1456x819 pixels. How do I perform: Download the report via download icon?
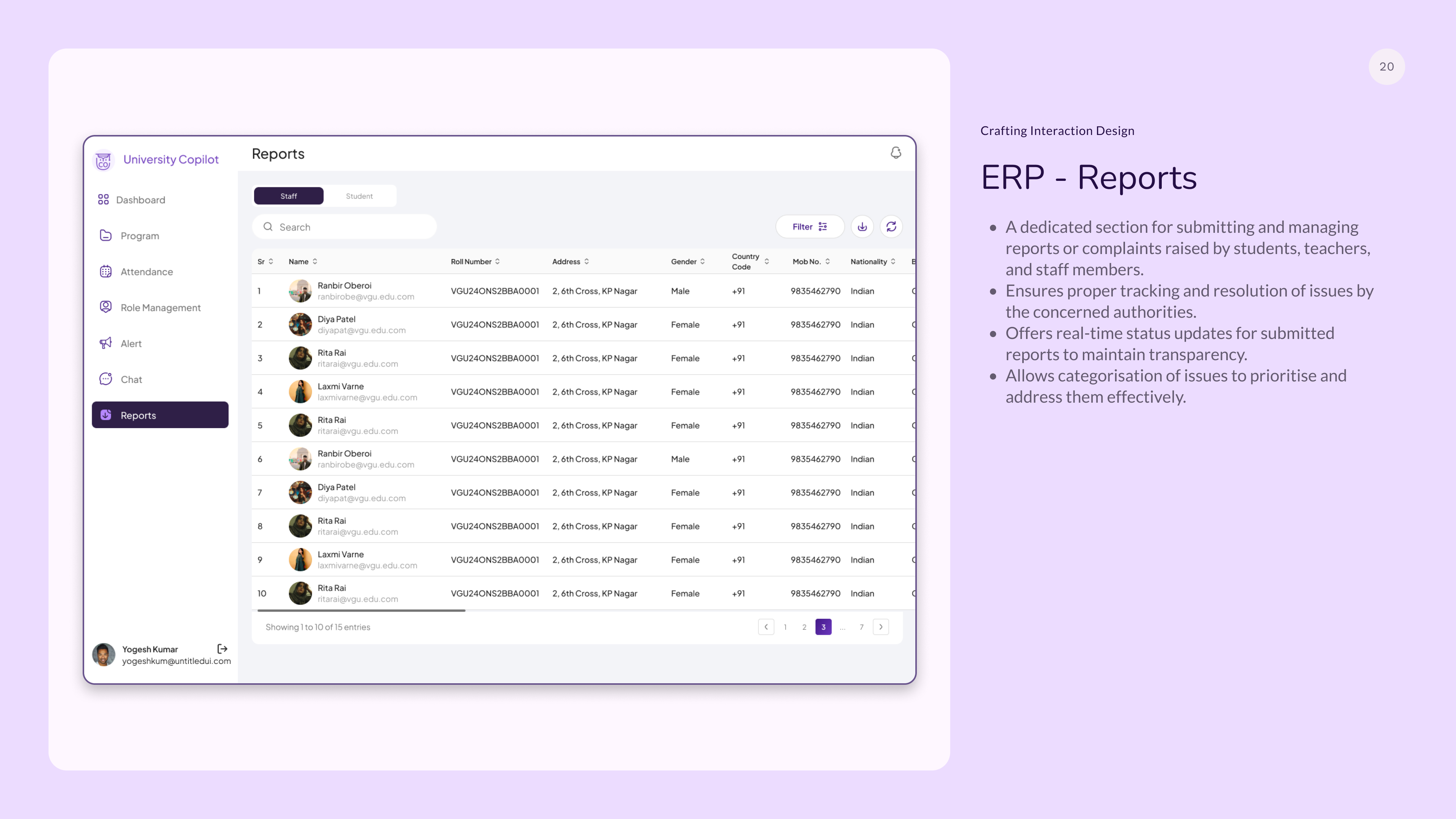coord(863,227)
